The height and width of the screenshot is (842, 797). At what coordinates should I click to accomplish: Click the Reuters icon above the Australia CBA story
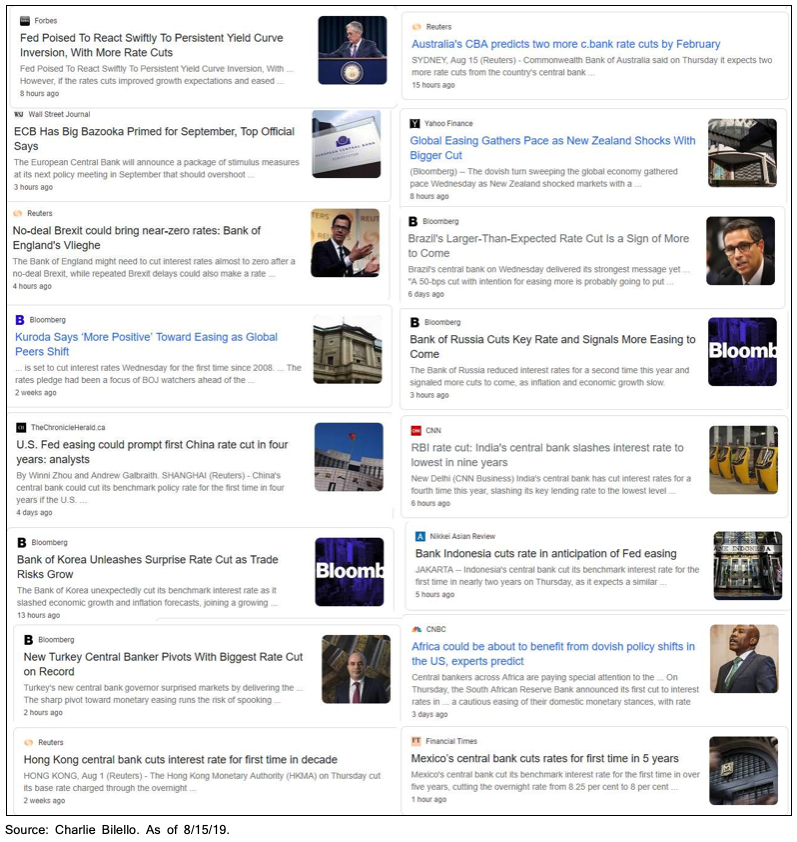pyautogui.click(x=416, y=27)
